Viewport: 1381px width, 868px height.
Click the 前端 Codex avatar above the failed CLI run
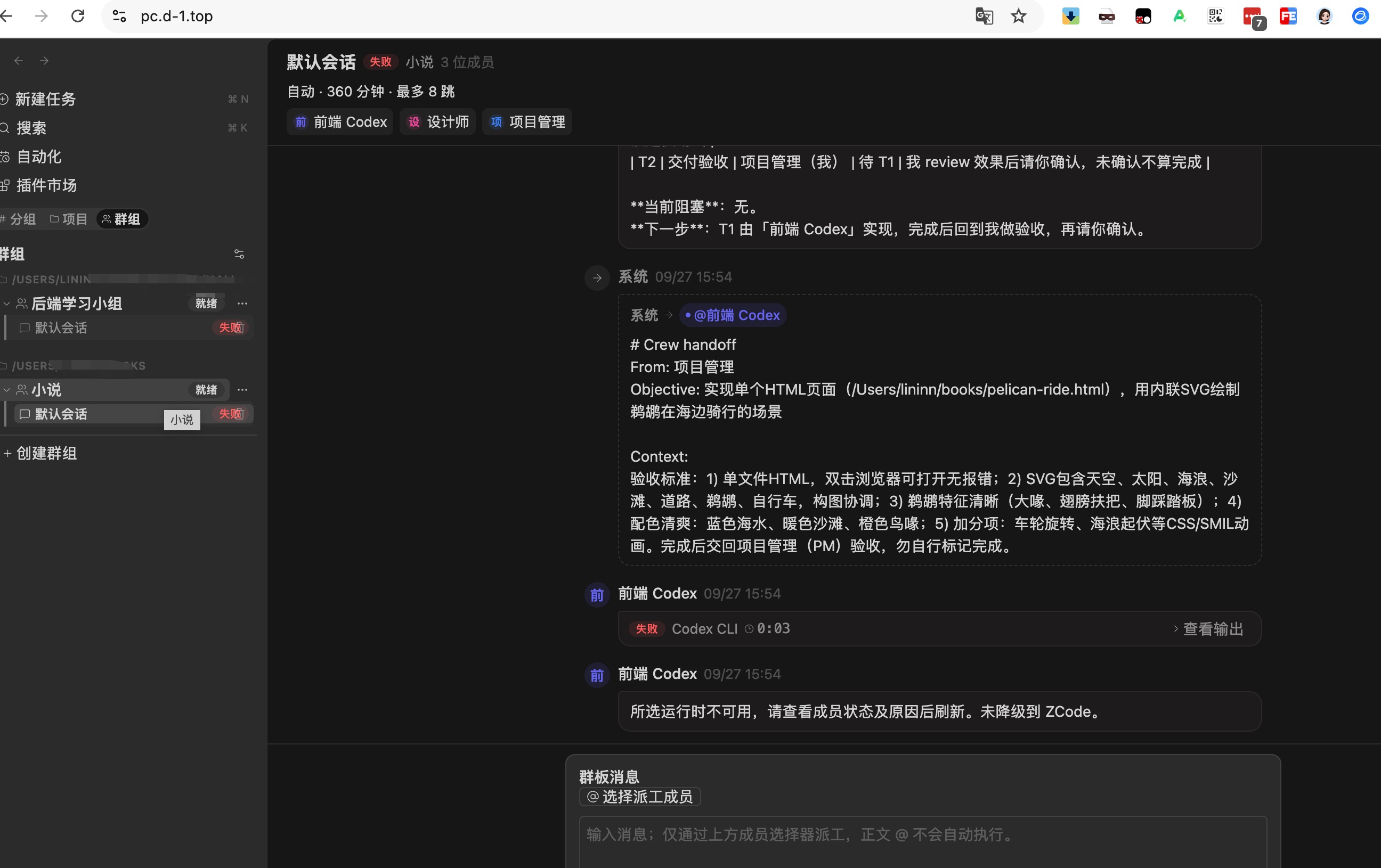tap(597, 594)
